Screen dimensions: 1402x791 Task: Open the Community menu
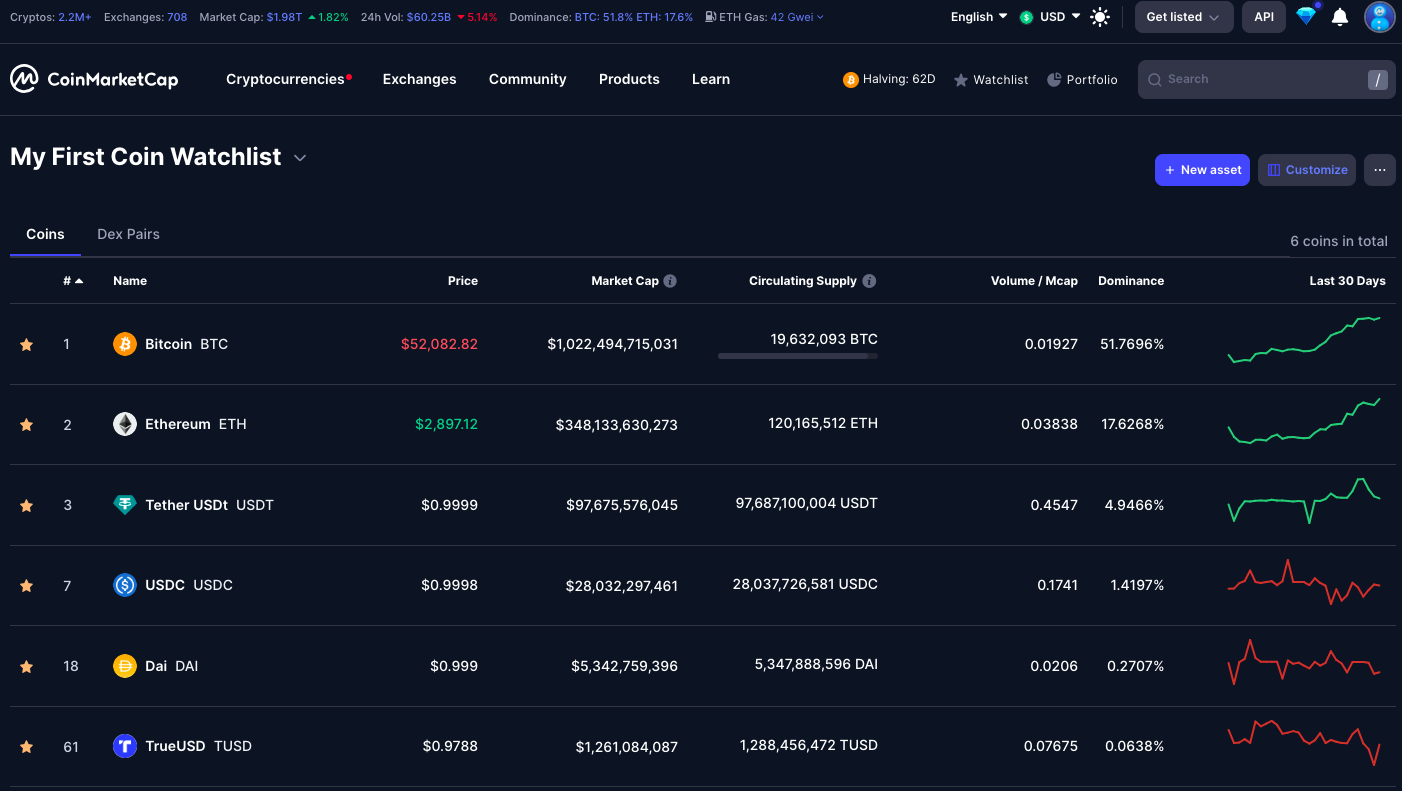pos(527,79)
